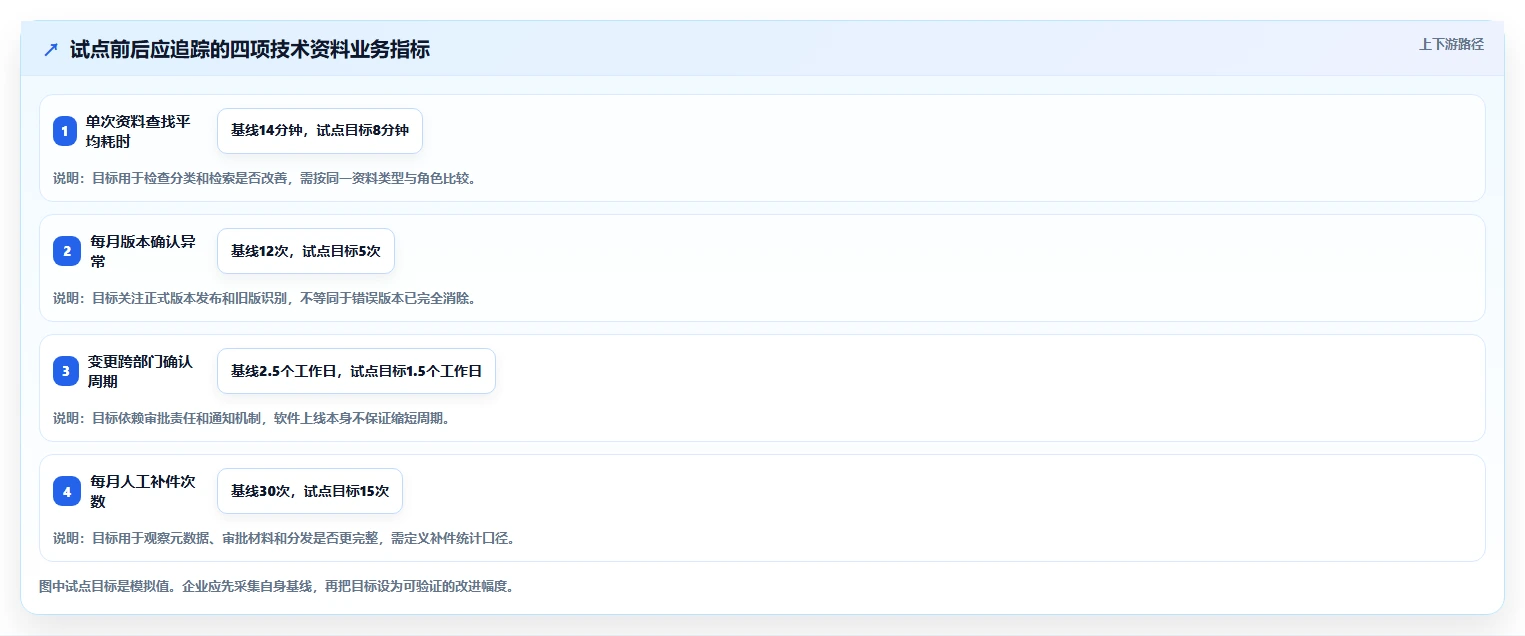
Task: Click the number 3 badge
Action: click(67, 371)
